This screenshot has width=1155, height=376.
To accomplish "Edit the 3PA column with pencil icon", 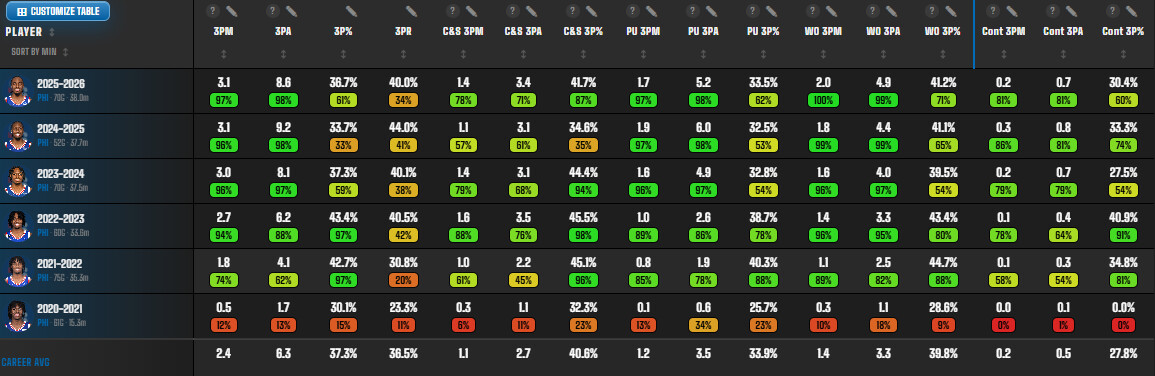I will (x=292, y=11).
